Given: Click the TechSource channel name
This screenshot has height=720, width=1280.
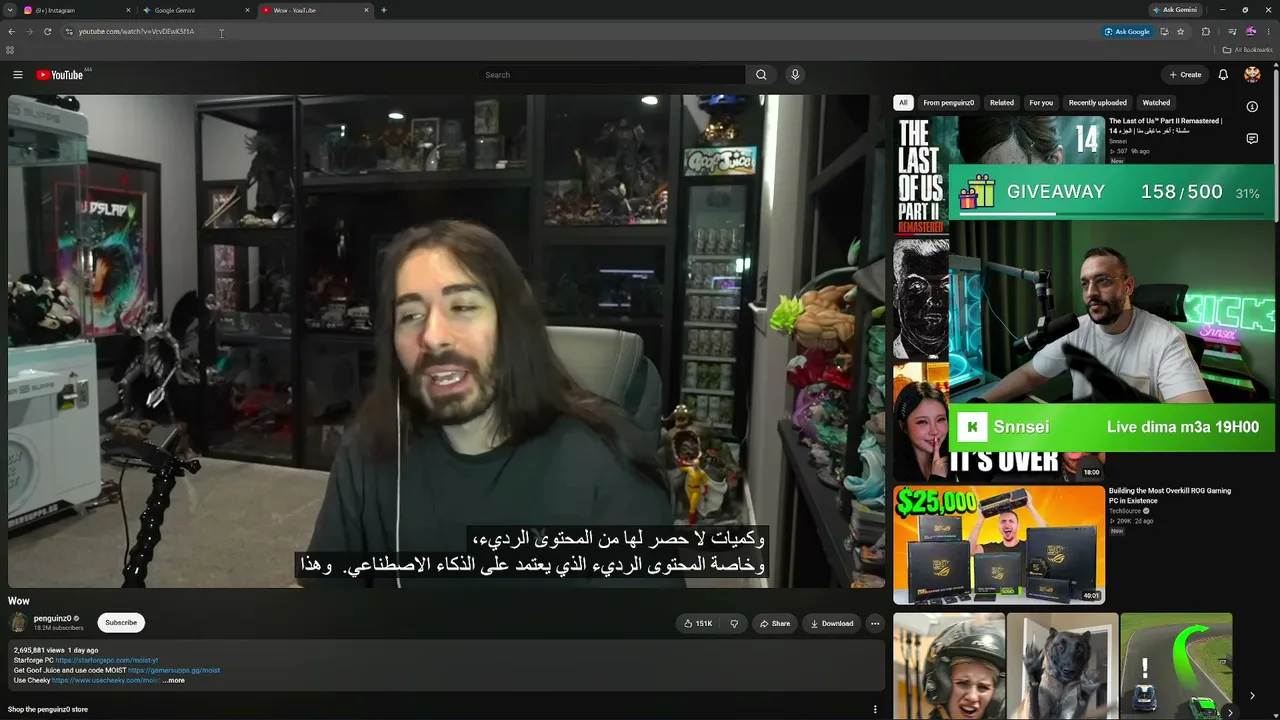Looking at the screenshot, I should 1126,511.
